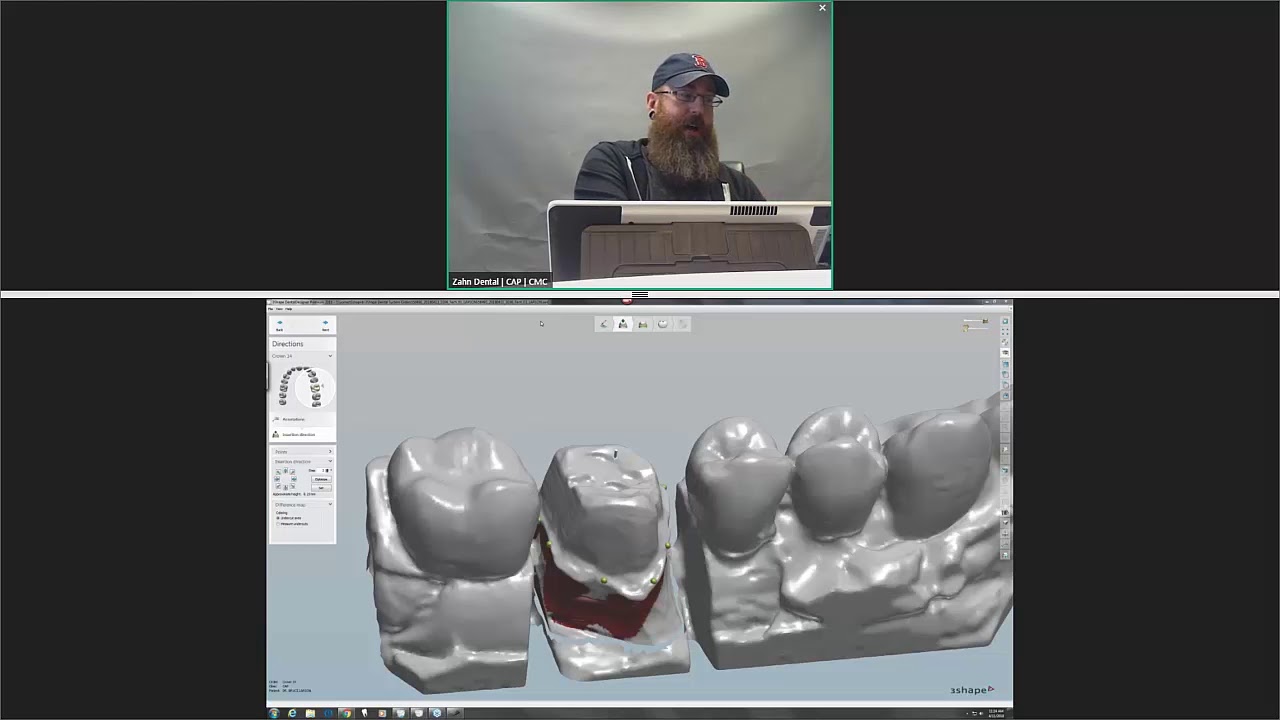Open File Explorer folder in taskbar
The image size is (1280, 720).
(x=310, y=713)
